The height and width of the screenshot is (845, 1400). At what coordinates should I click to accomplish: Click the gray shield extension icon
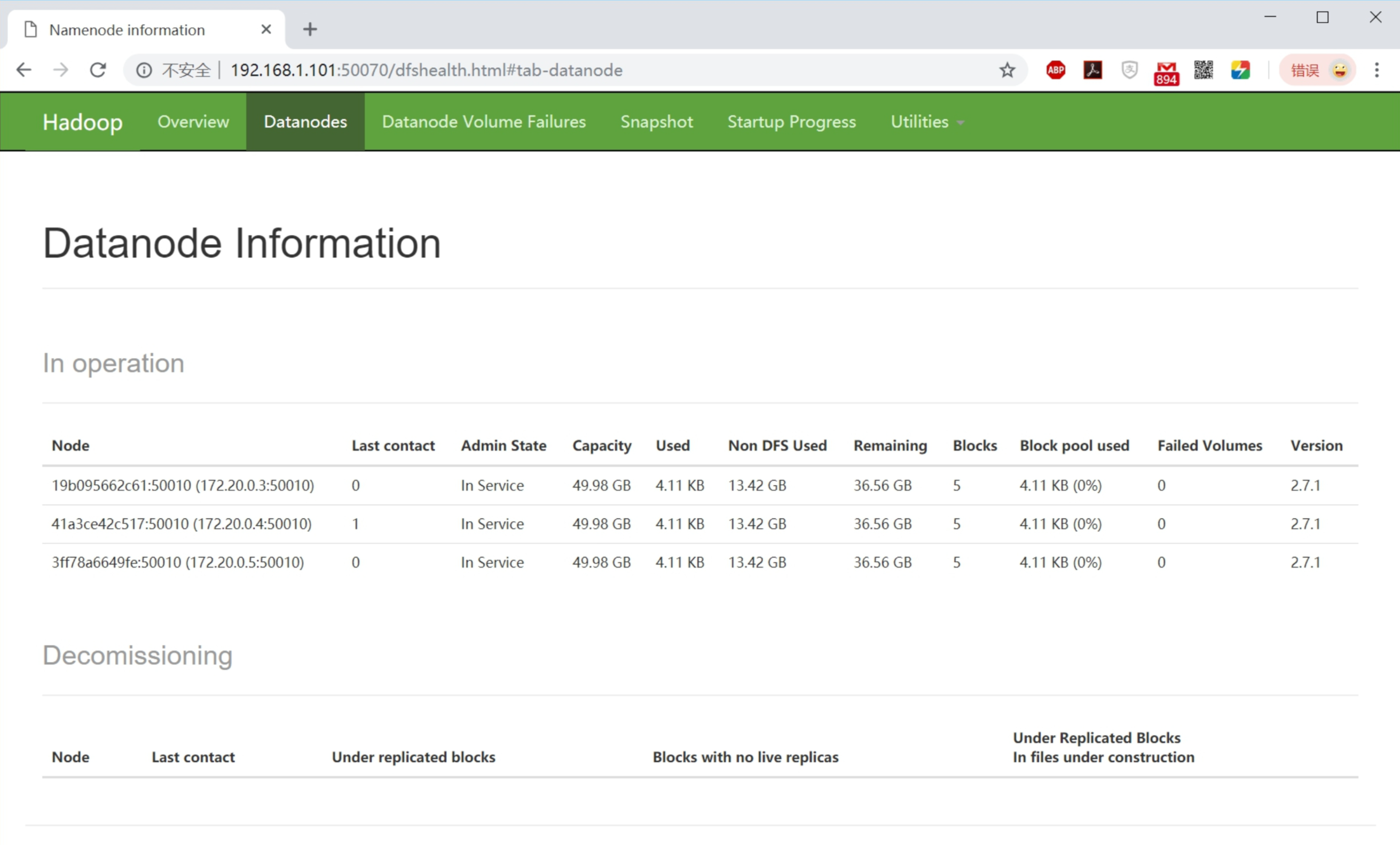[x=1129, y=70]
